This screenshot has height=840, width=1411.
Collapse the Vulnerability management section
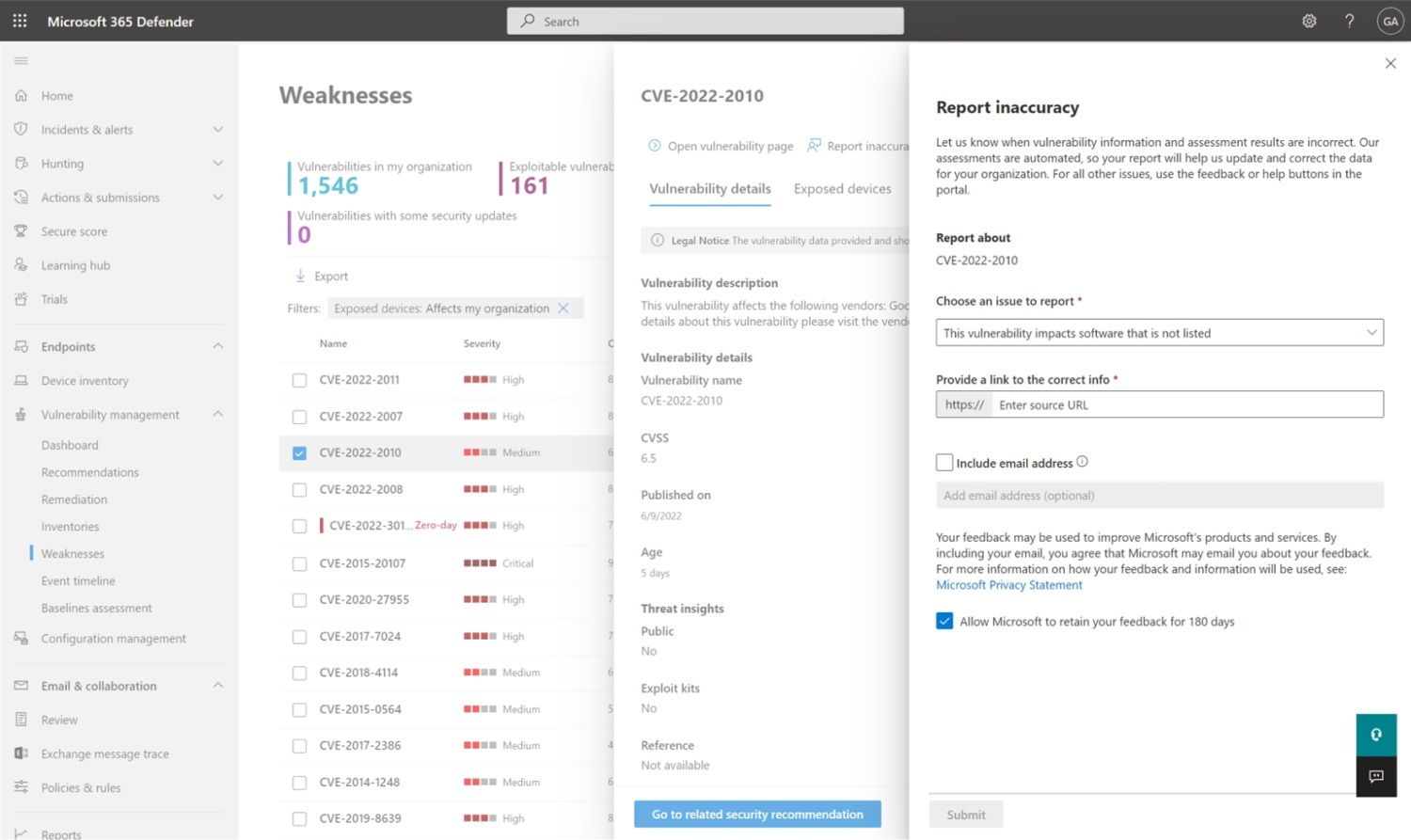[217, 414]
